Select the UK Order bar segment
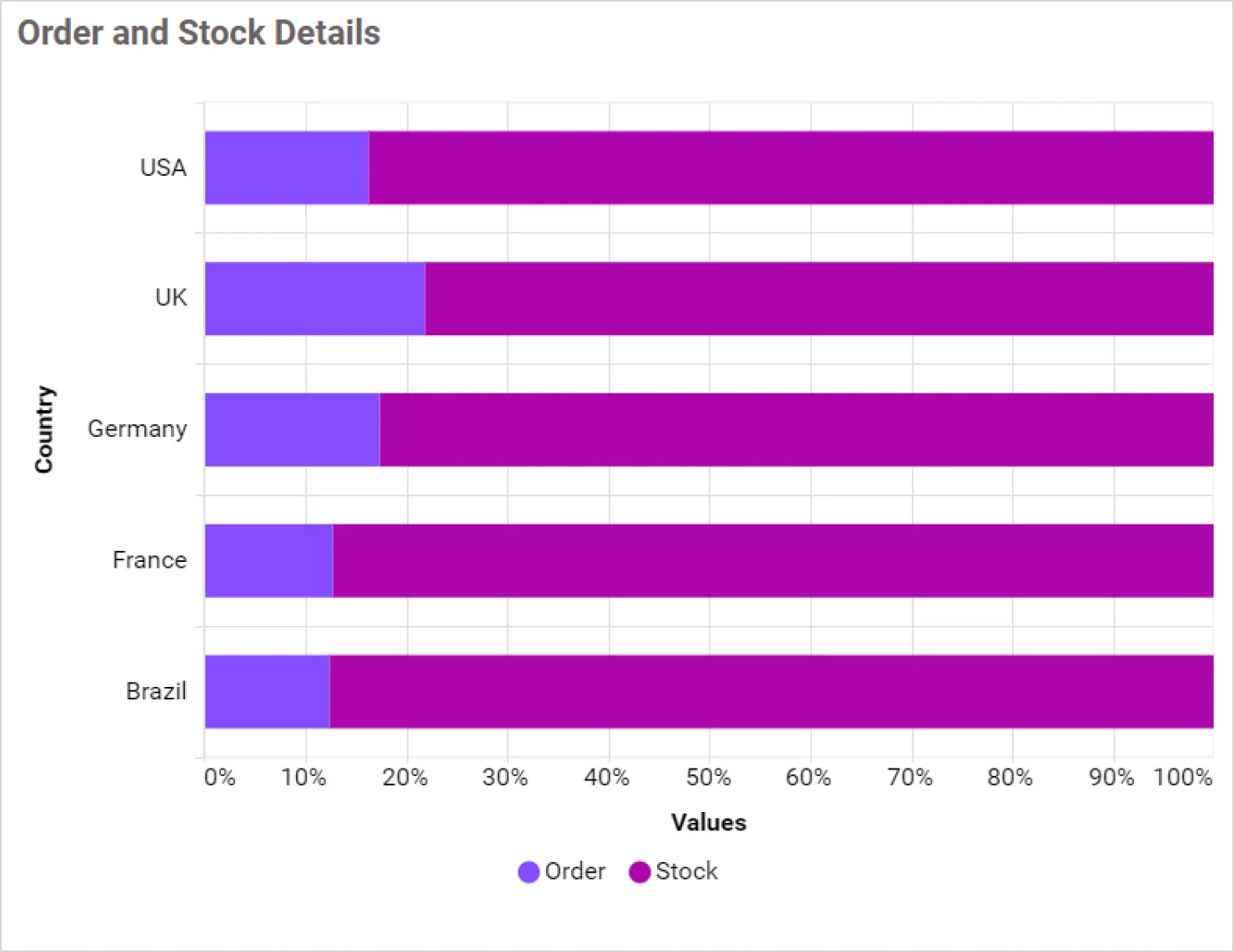Viewport: 1234px width, 952px height. [x=315, y=298]
